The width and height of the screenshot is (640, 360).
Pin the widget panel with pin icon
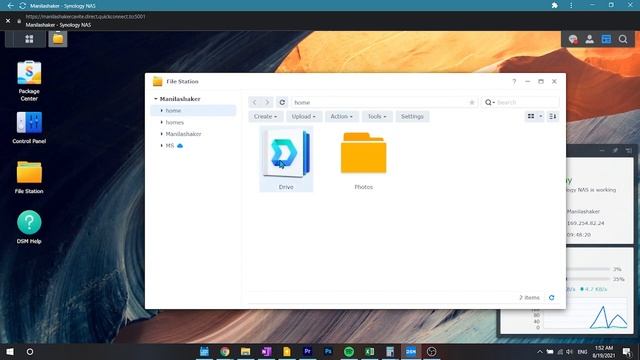tap(615, 151)
